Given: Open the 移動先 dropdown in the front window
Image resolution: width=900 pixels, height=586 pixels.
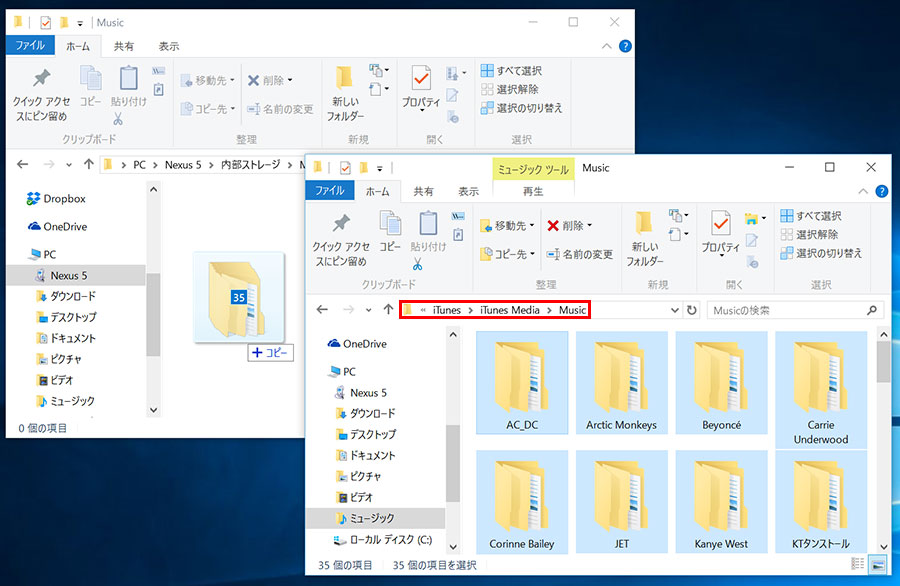Looking at the screenshot, I should tap(507, 226).
